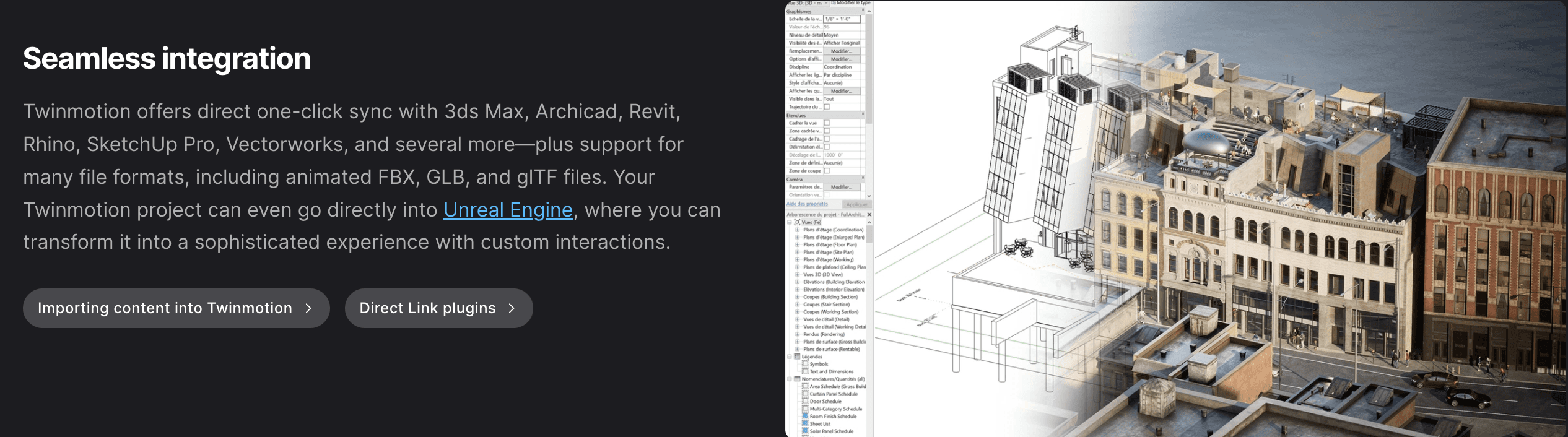Toggle the Trajectoire du checkbox
Viewport: 1568px width, 437px height.
click(827, 107)
